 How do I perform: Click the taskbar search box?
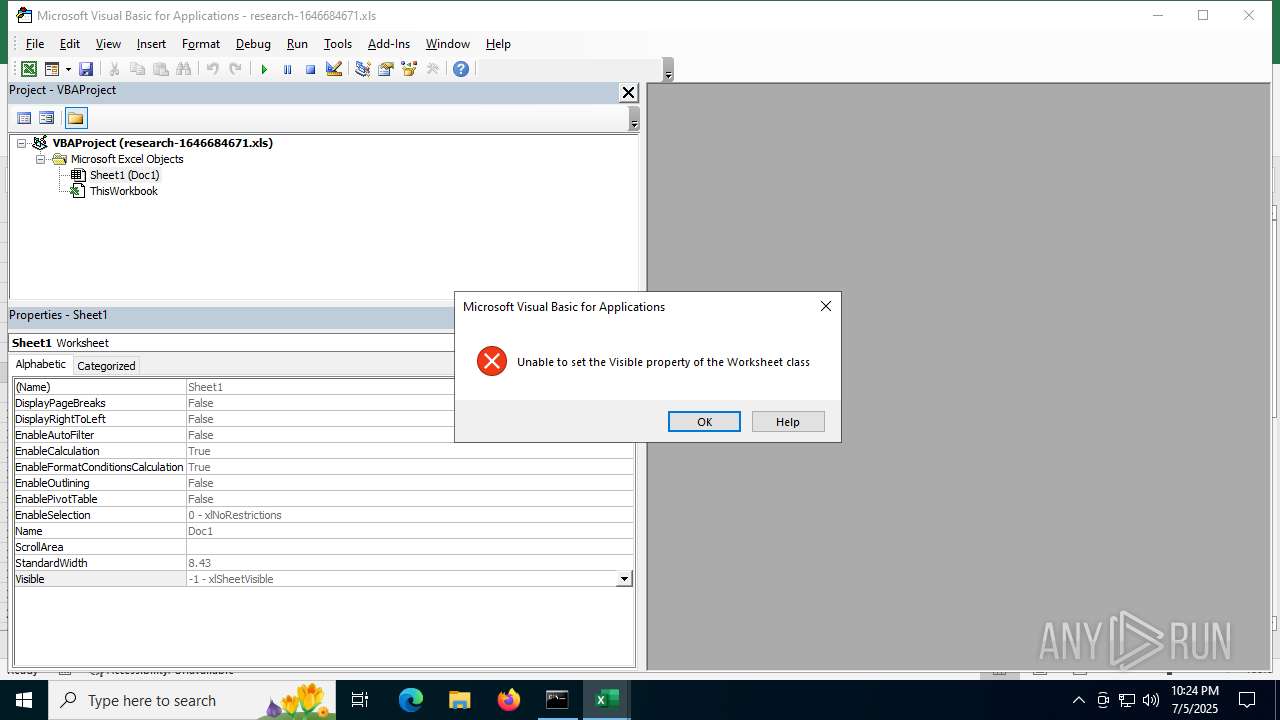tap(192, 700)
